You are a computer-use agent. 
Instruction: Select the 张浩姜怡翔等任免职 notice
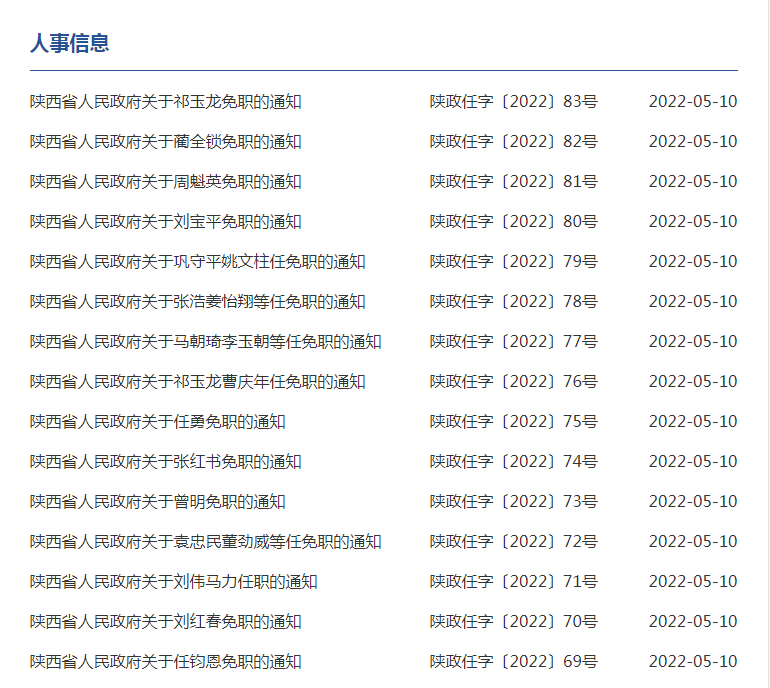[197, 302]
